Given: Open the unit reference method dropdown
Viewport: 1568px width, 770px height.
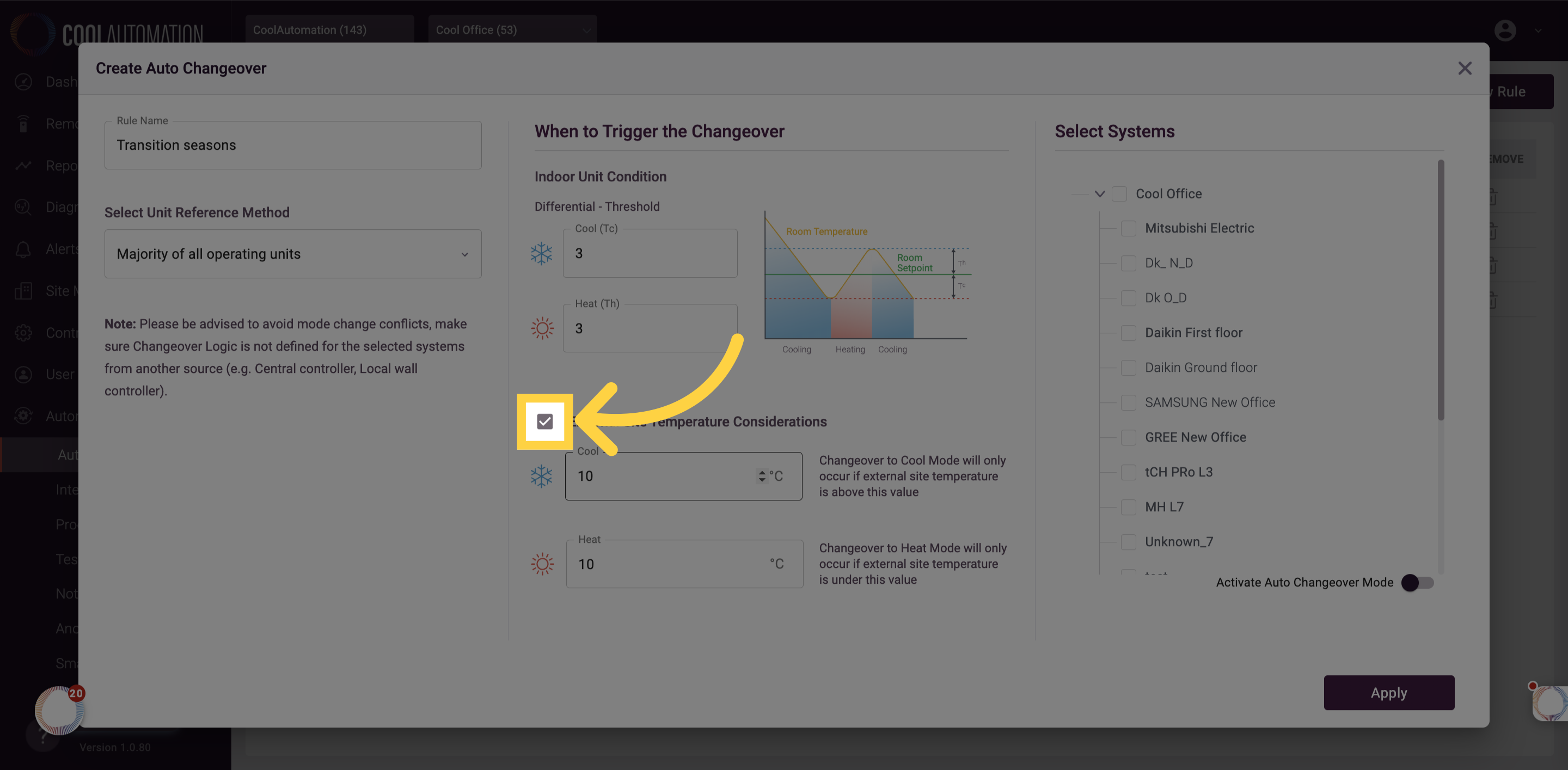Looking at the screenshot, I should pyautogui.click(x=293, y=254).
